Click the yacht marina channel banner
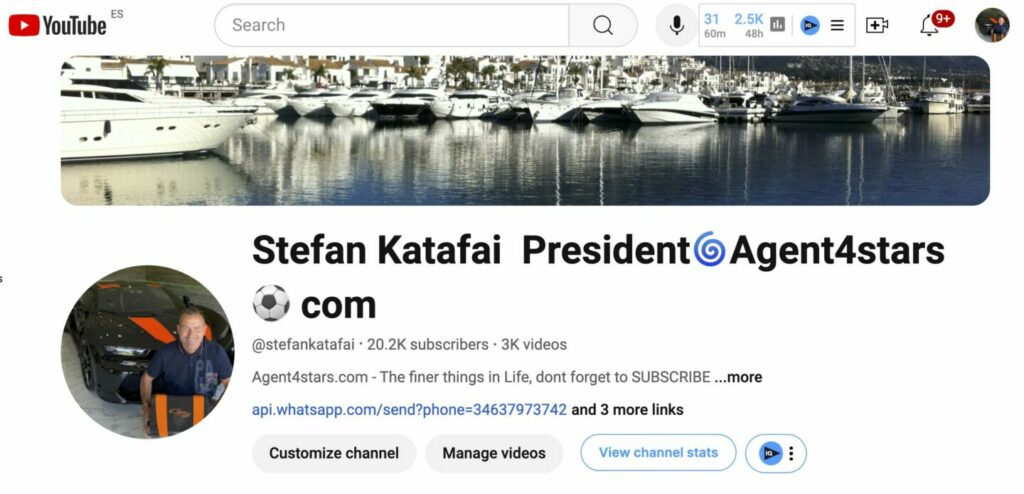This screenshot has height=494, width=1024. coord(525,131)
